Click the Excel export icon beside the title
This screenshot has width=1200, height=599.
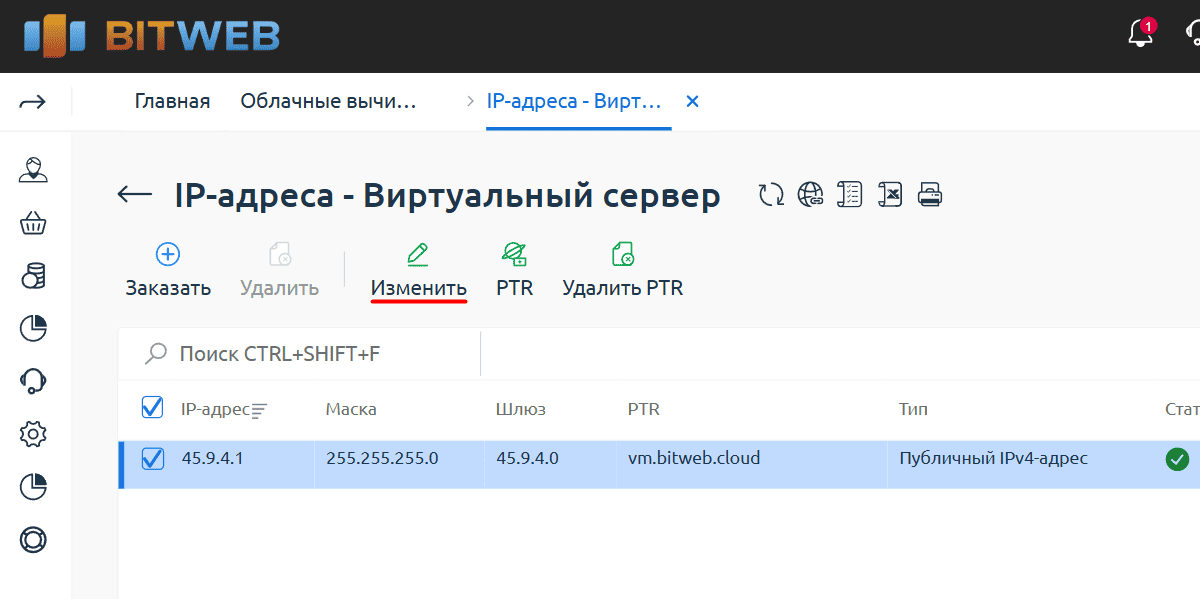pyautogui.click(x=890, y=194)
